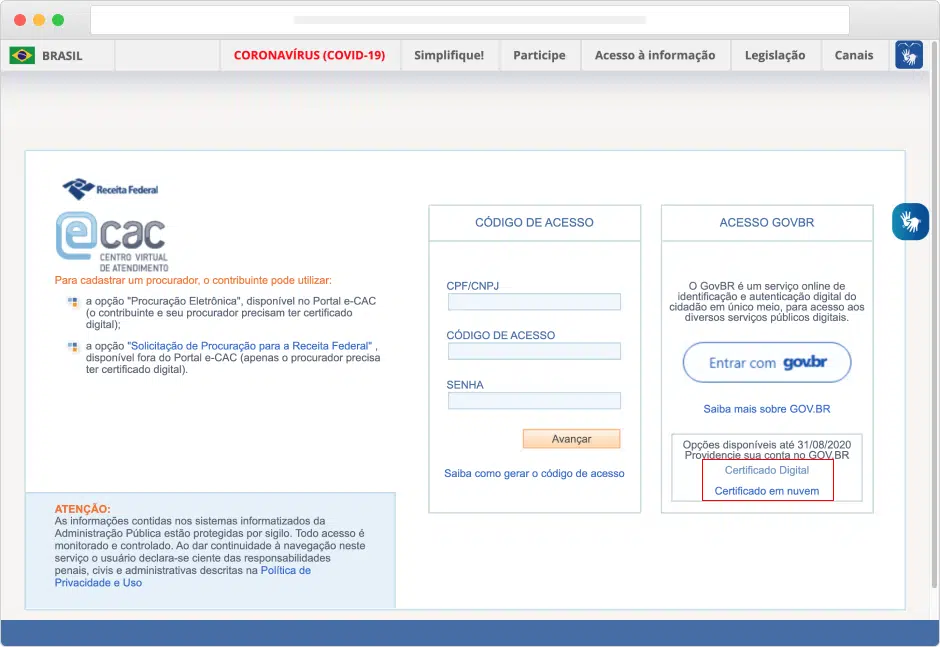Click bullet icon beside Solicitação de Procuração item
Image resolution: width=940 pixels, height=647 pixels.
(x=73, y=347)
